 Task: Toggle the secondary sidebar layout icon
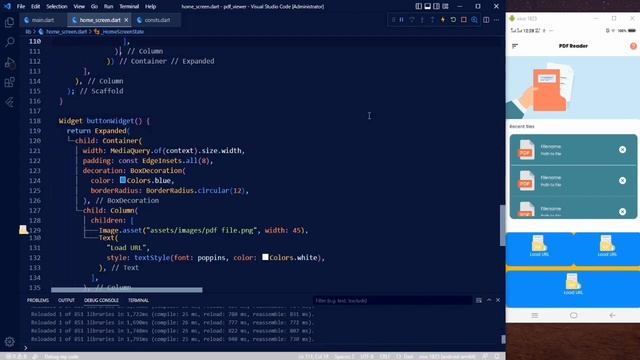coord(436,7)
